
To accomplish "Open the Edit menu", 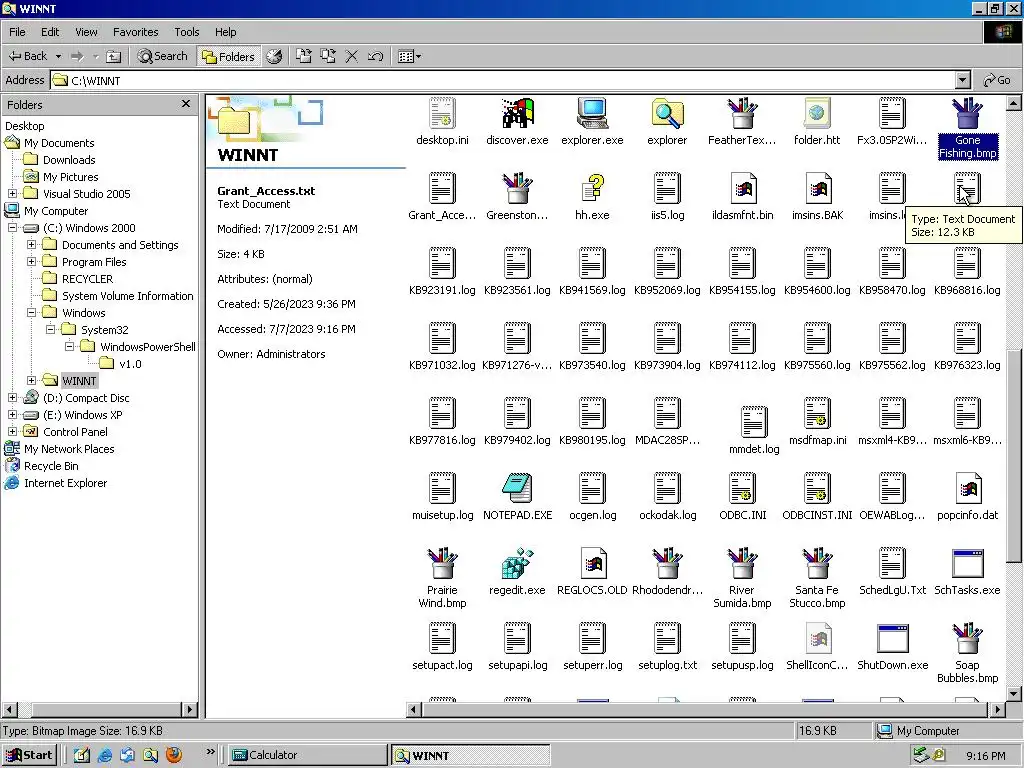I will pyautogui.click(x=50, y=32).
